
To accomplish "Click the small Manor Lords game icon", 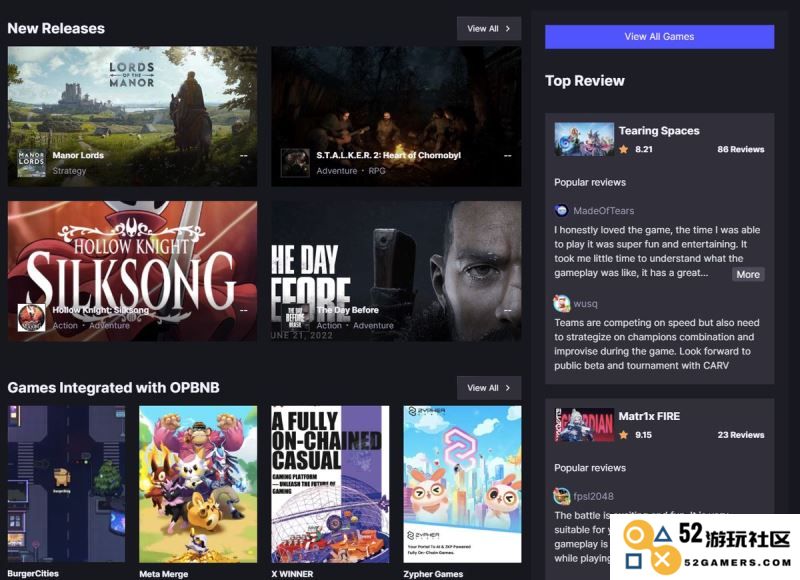I will [32, 163].
